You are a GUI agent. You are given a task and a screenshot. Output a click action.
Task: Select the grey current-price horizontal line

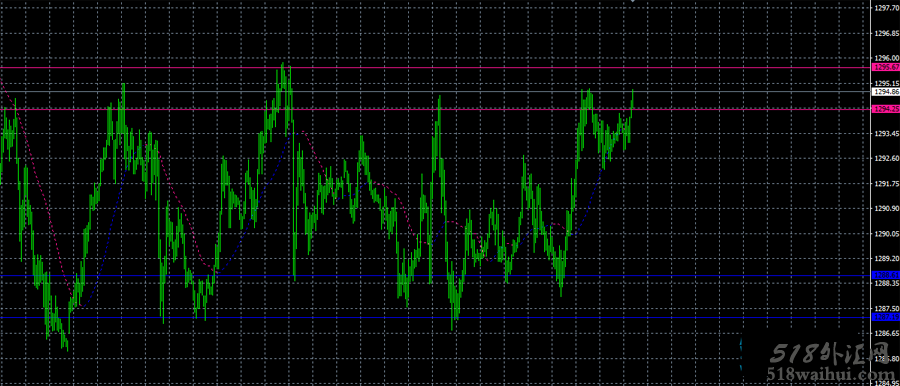tap(436, 91)
